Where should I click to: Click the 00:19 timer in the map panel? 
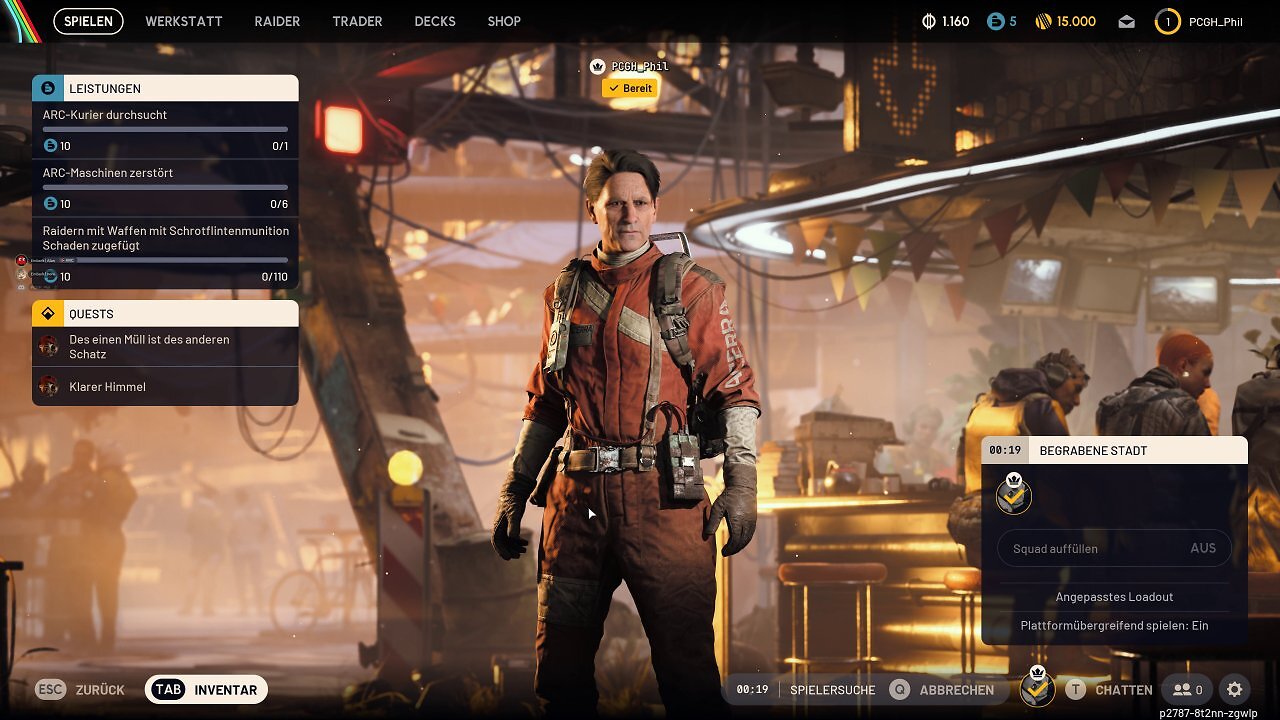(1005, 450)
